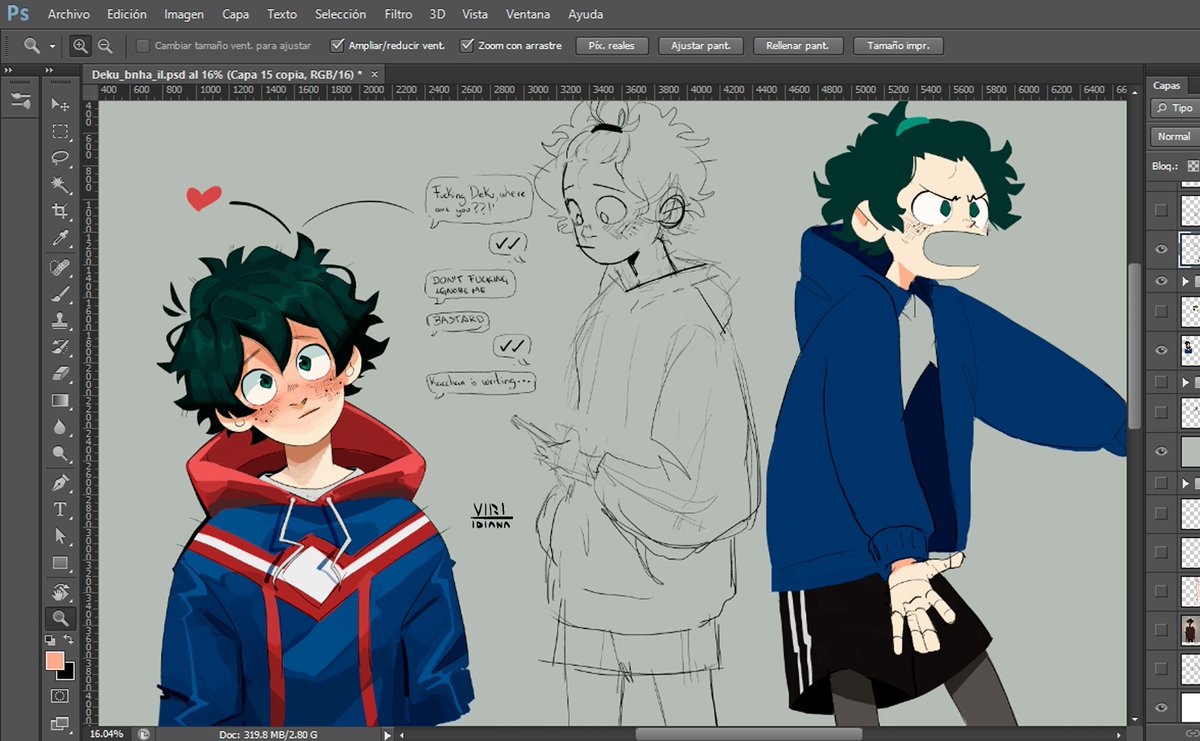Swap foreground and background colors

pos(69,639)
